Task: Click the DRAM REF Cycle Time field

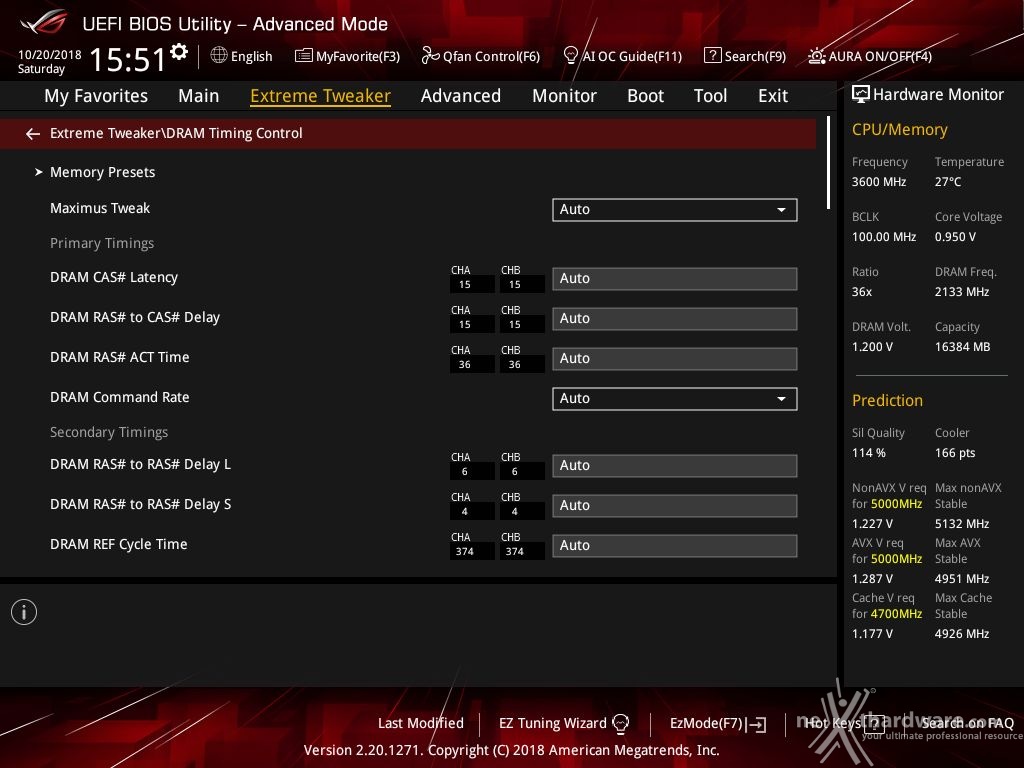Action: click(675, 545)
